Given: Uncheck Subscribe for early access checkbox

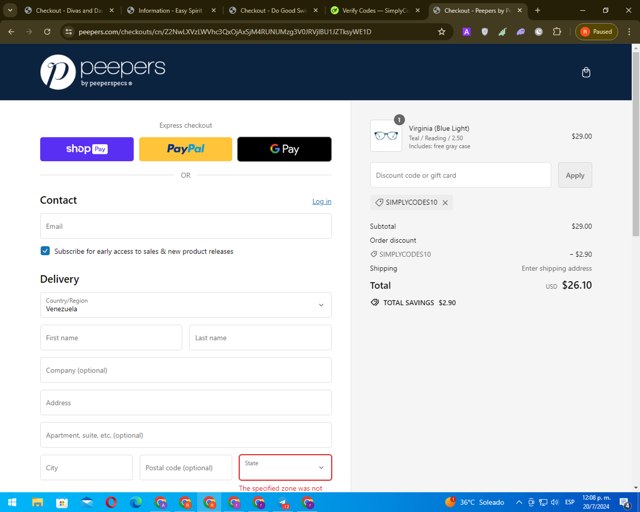Looking at the screenshot, I should (45, 251).
